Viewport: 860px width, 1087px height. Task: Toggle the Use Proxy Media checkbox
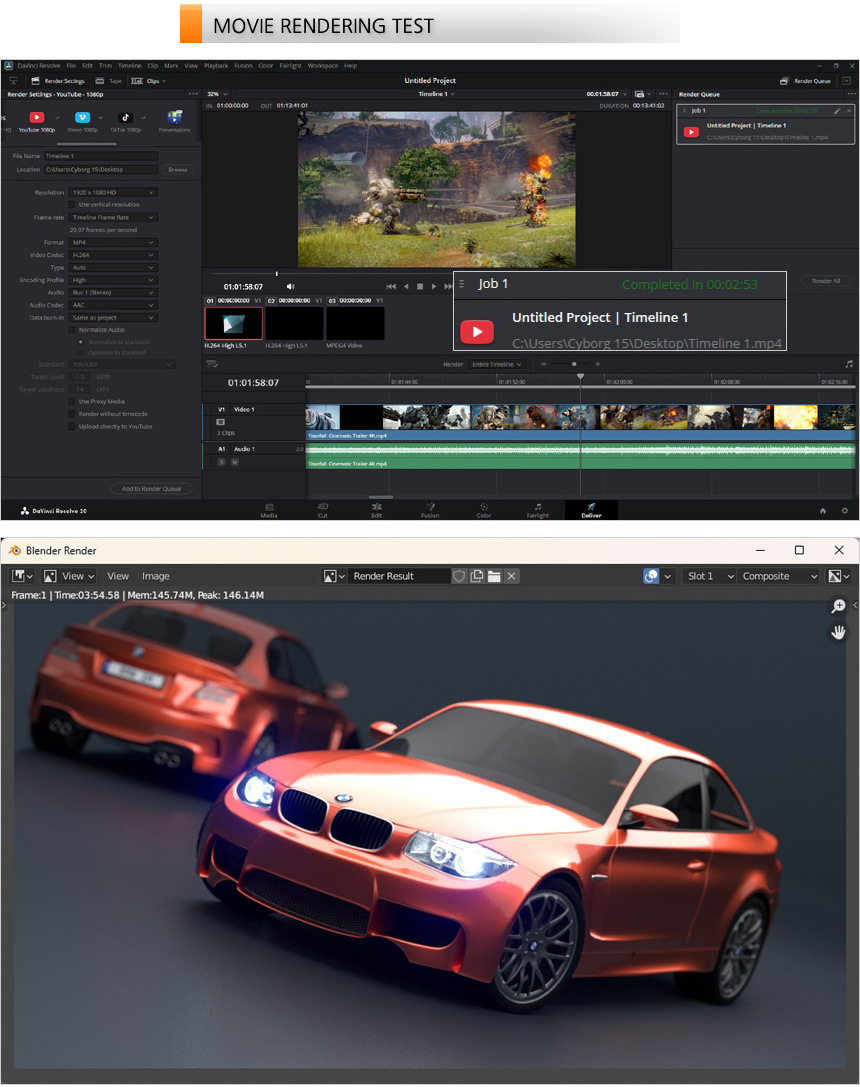[72, 401]
